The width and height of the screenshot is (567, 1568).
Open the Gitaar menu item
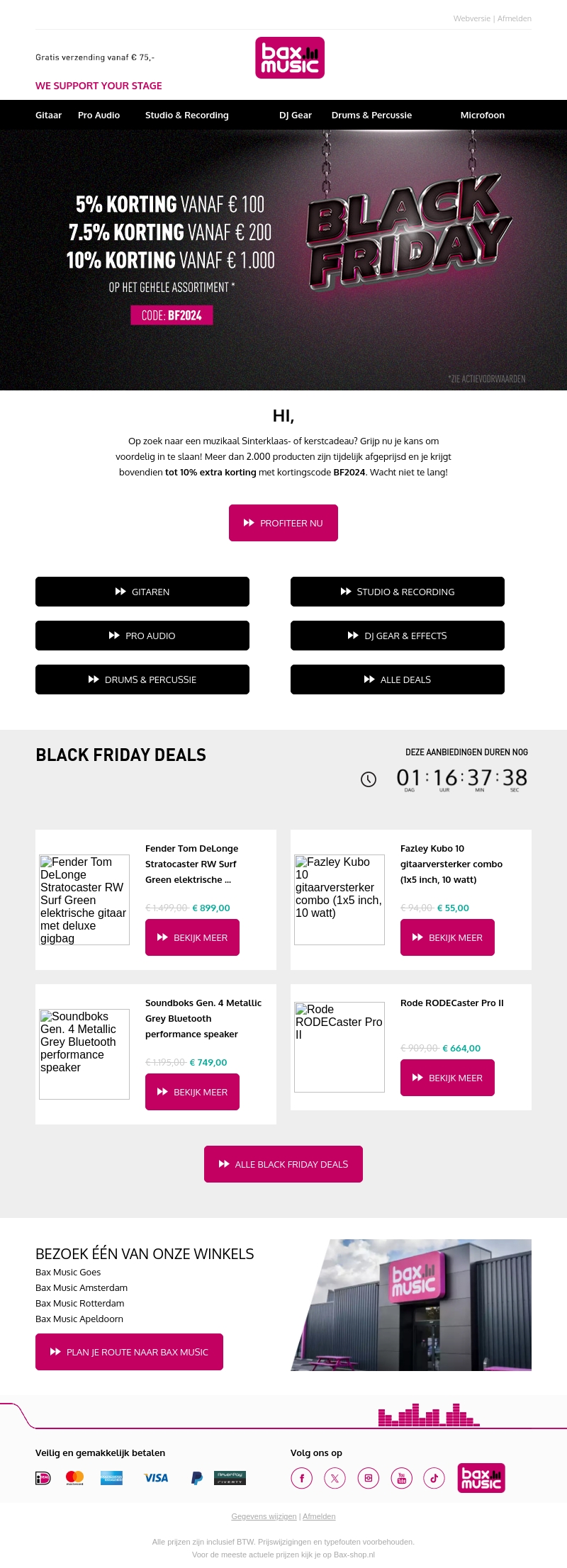[48, 115]
